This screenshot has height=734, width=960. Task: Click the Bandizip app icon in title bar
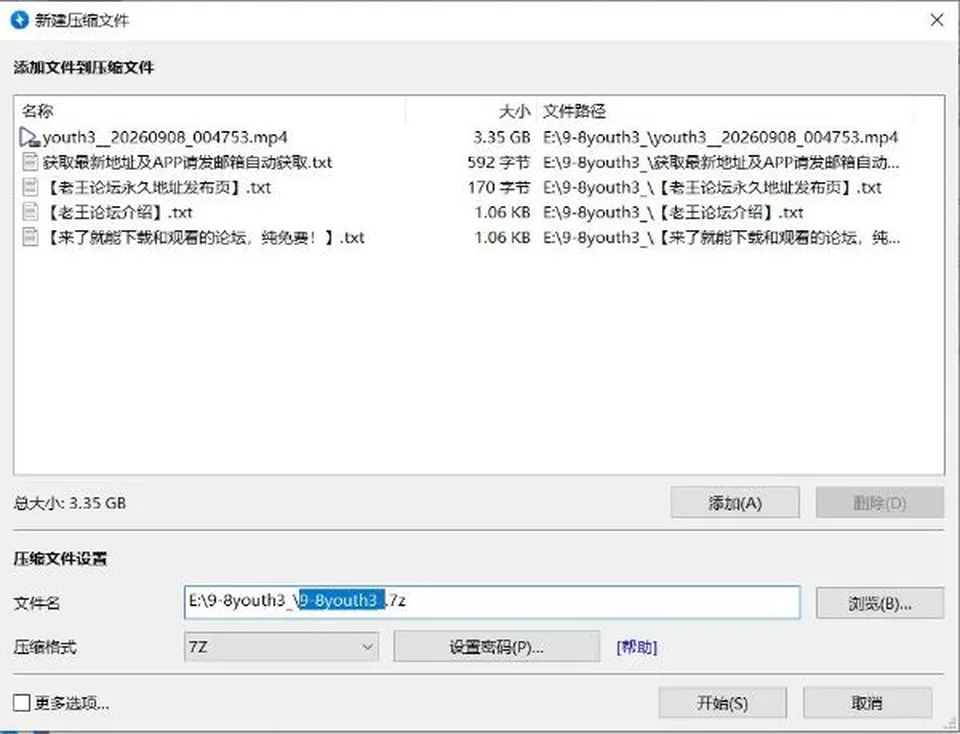tap(20, 20)
